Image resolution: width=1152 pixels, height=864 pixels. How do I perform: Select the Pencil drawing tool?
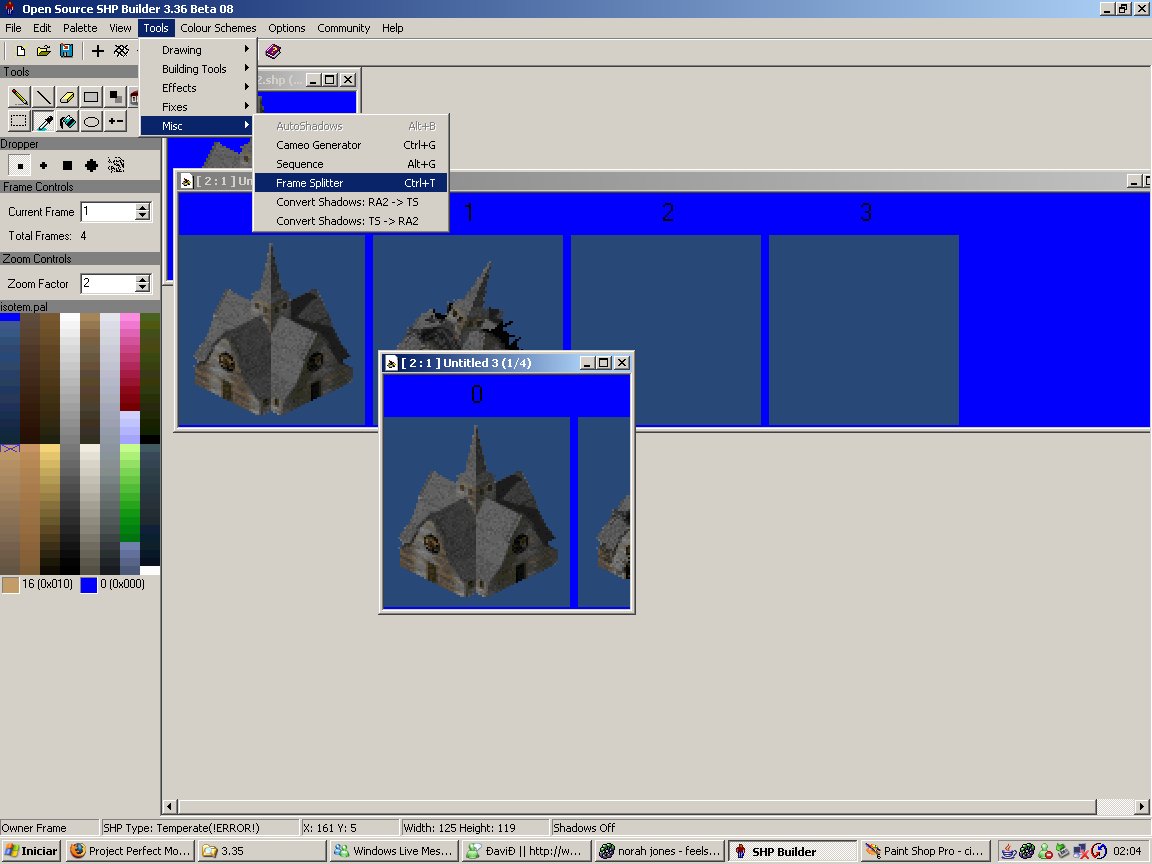click(x=20, y=97)
